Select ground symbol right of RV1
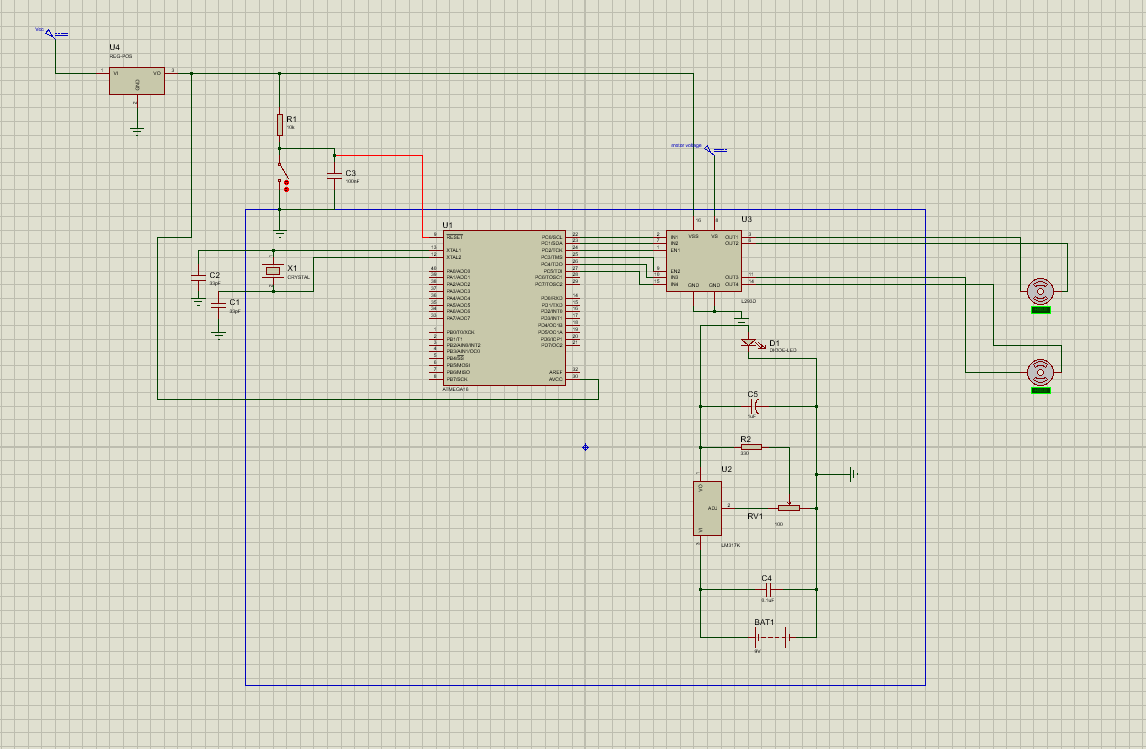The height and width of the screenshot is (749, 1146). pos(853,475)
